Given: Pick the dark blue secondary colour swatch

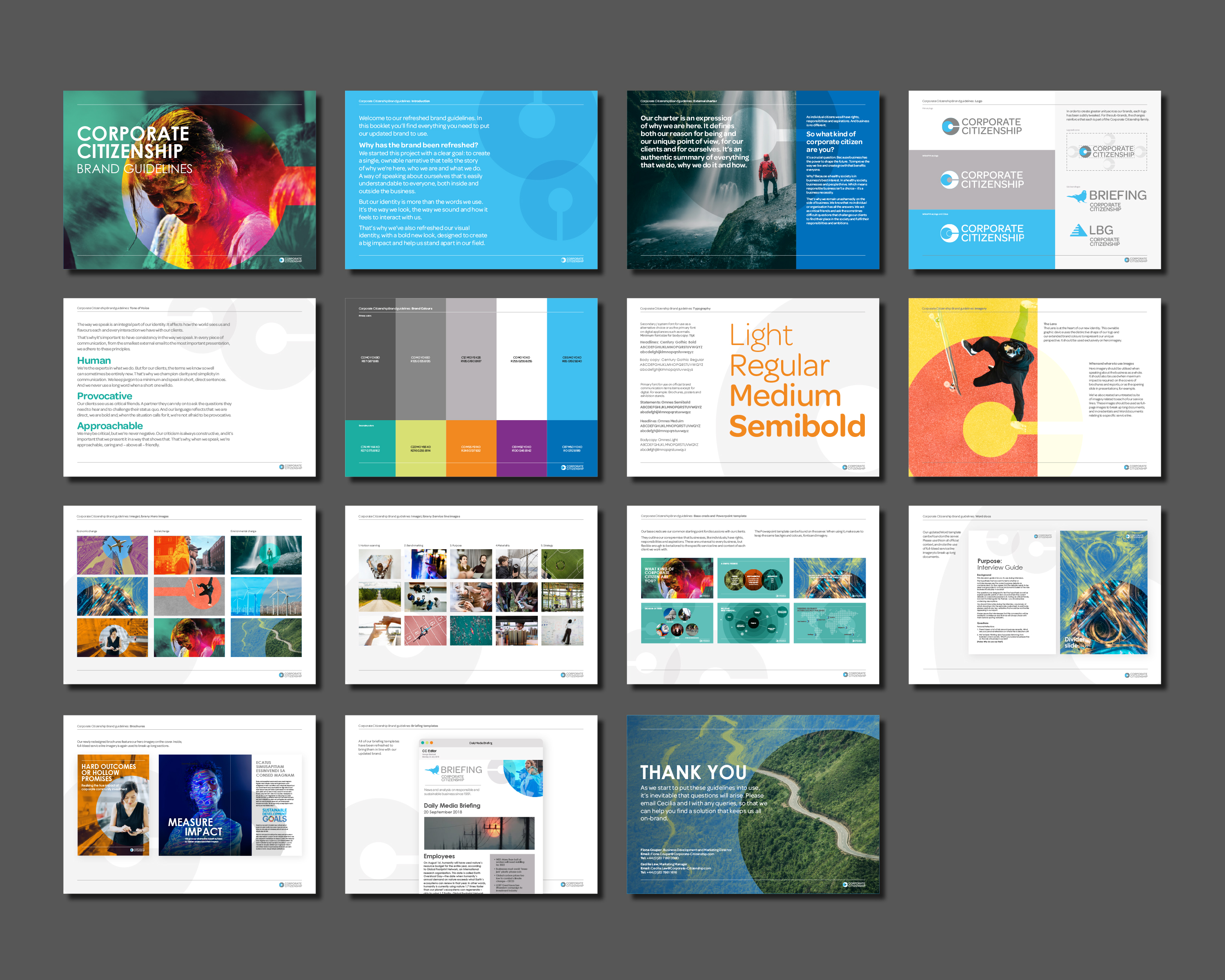Looking at the screenshot, I should [x=572, y=448].
